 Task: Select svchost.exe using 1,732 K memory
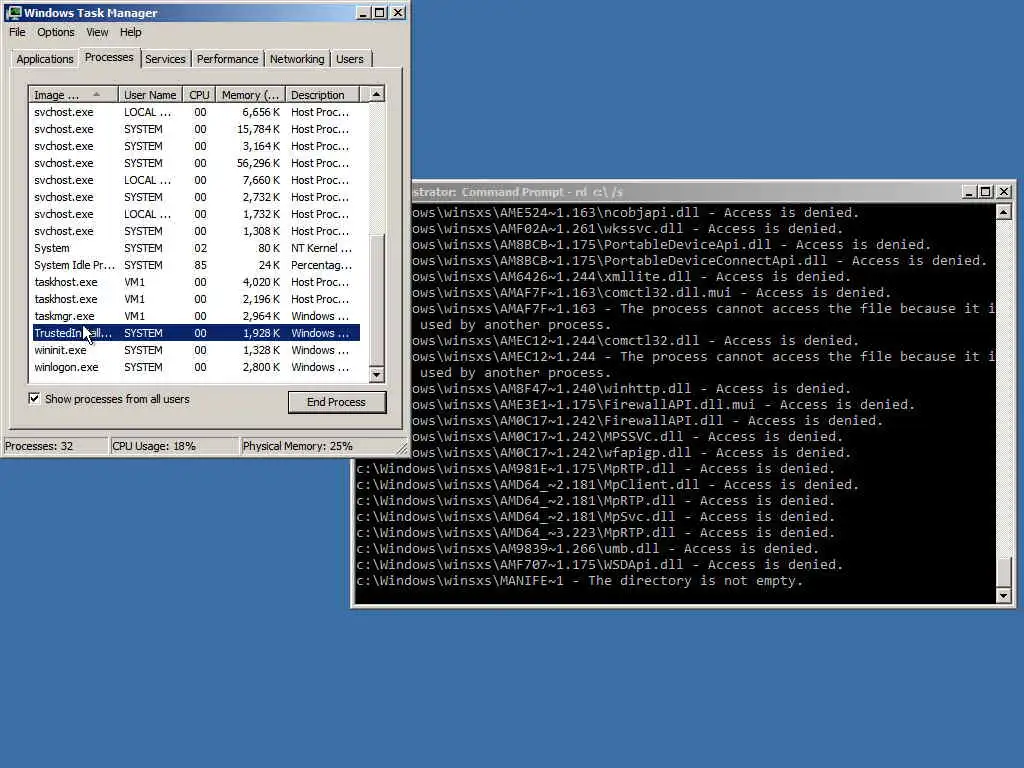coord(196,214)
